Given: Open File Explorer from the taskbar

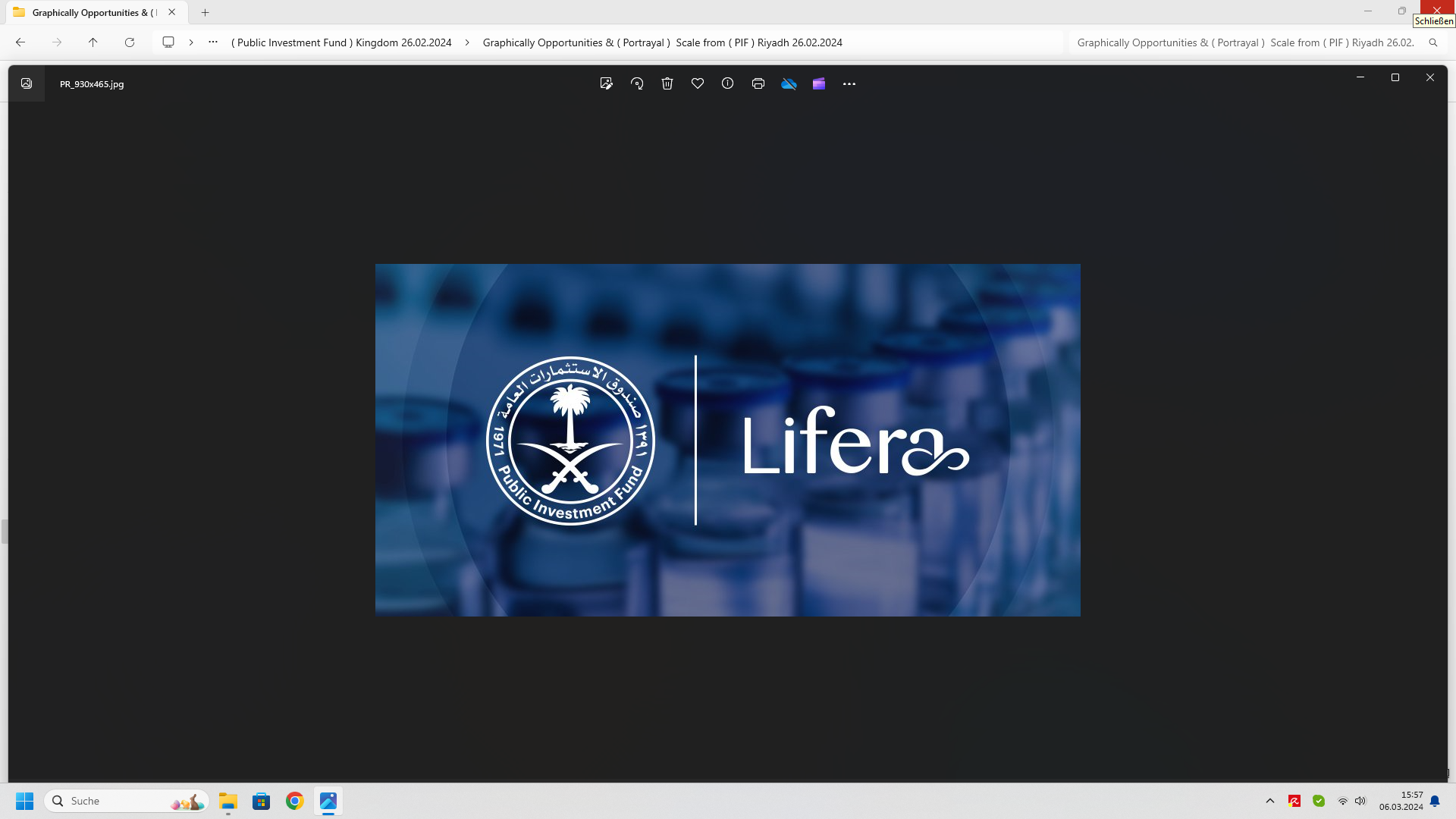Looking at the screenshot, I should coord(228,801).
